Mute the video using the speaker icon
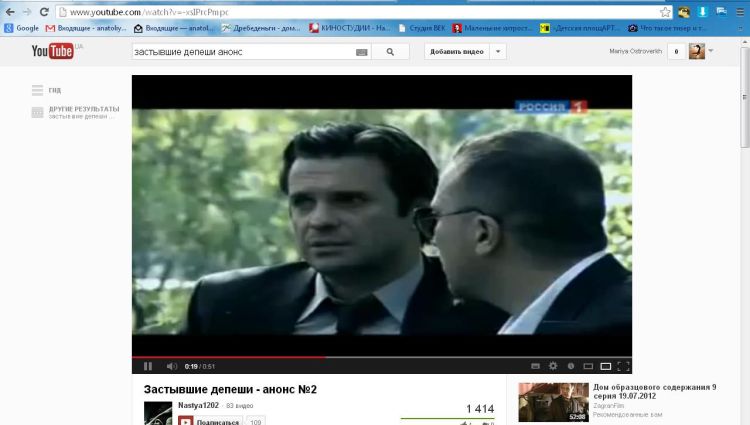Image resolution: width=750 pixels, height=425 pixels. (x=172, y=366)
